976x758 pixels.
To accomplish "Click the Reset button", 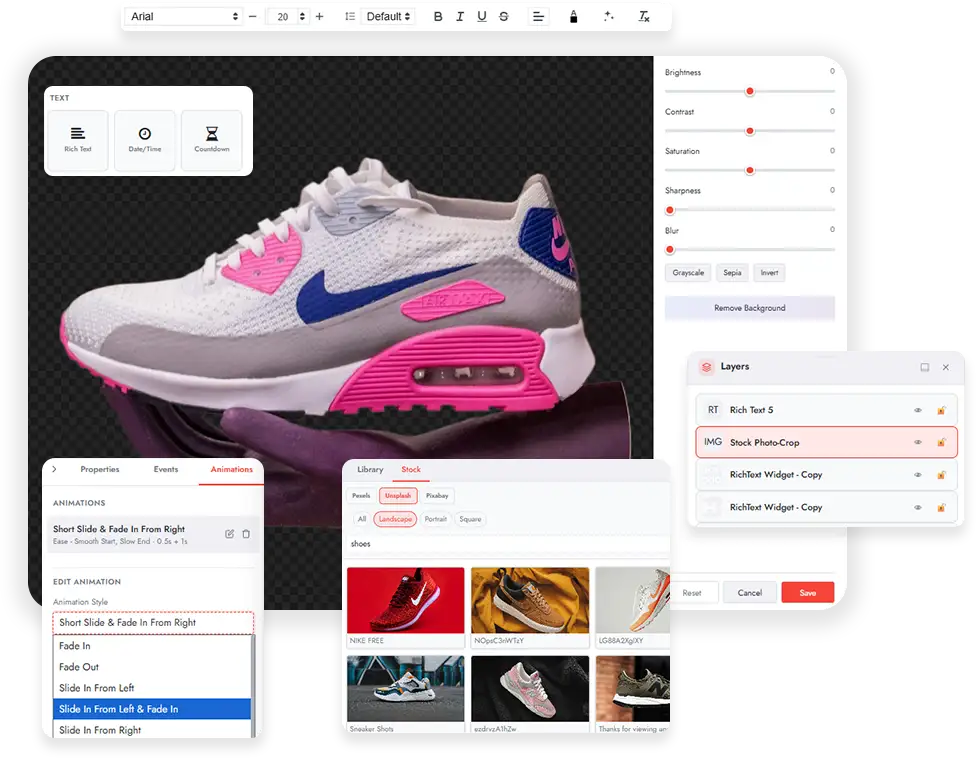I will 692,592.
